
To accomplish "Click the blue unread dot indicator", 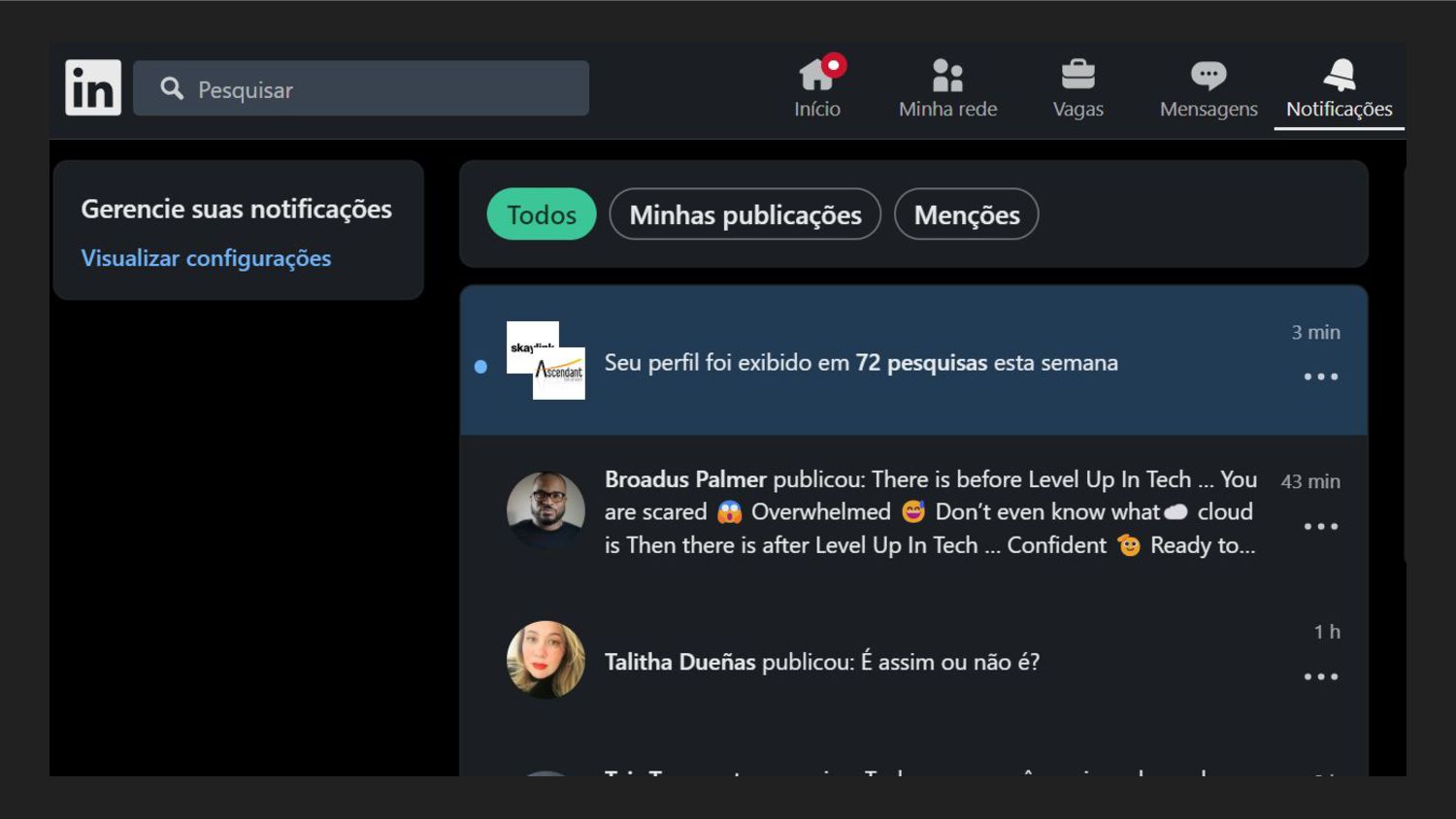I will pyautogui.click(x=480, y=366).
